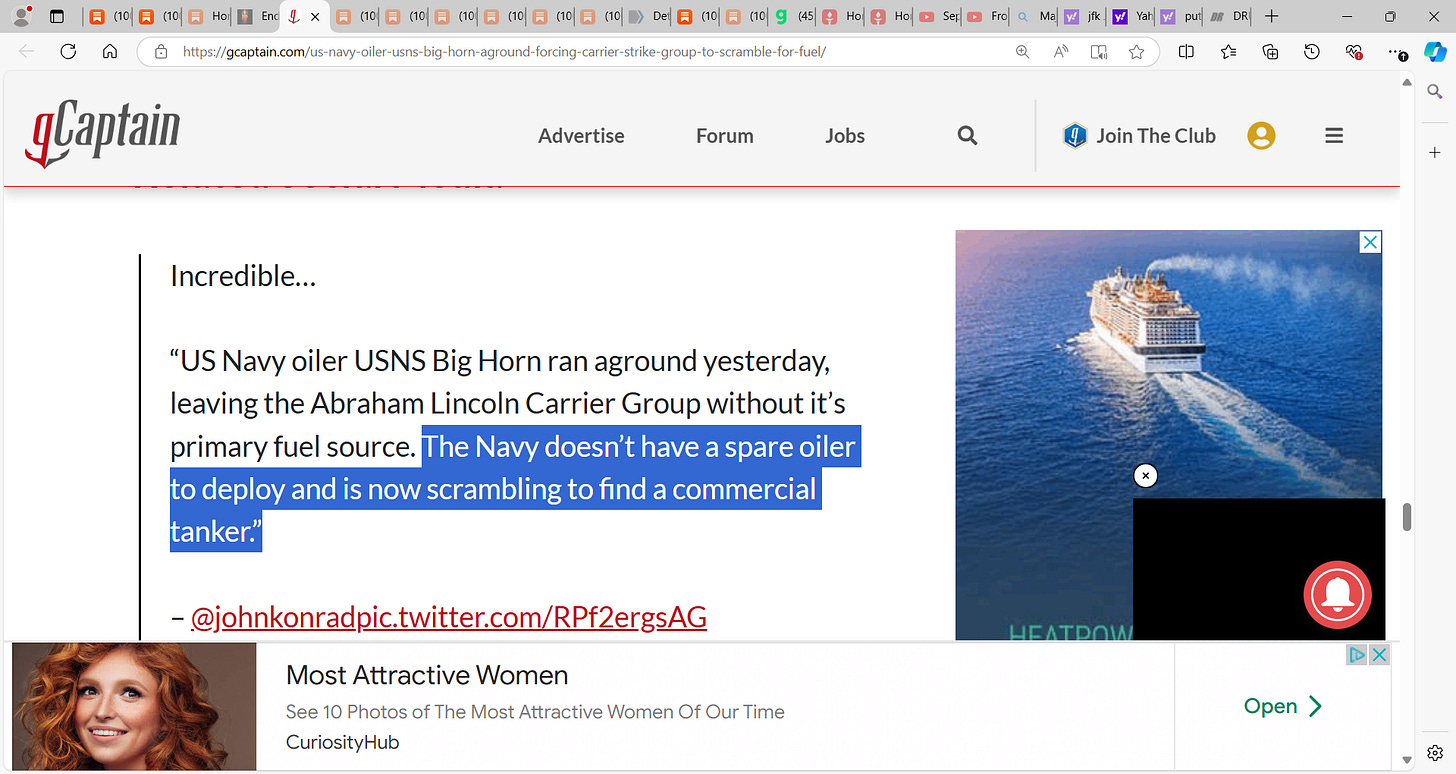Start Read Aloud from address bar

(1060, 52)
